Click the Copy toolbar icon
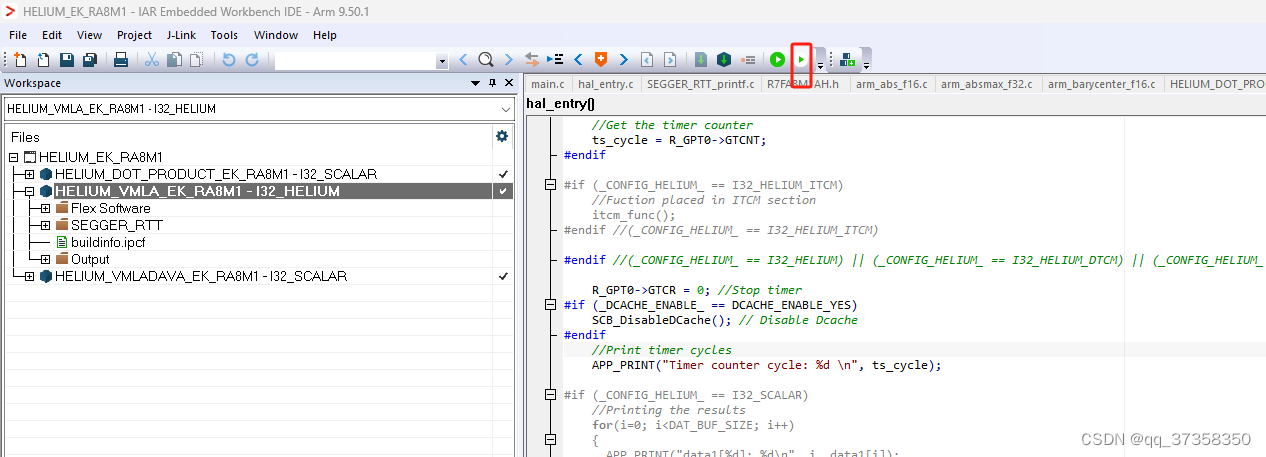Screen dimensions: 1266x457 tap(174, 60)
